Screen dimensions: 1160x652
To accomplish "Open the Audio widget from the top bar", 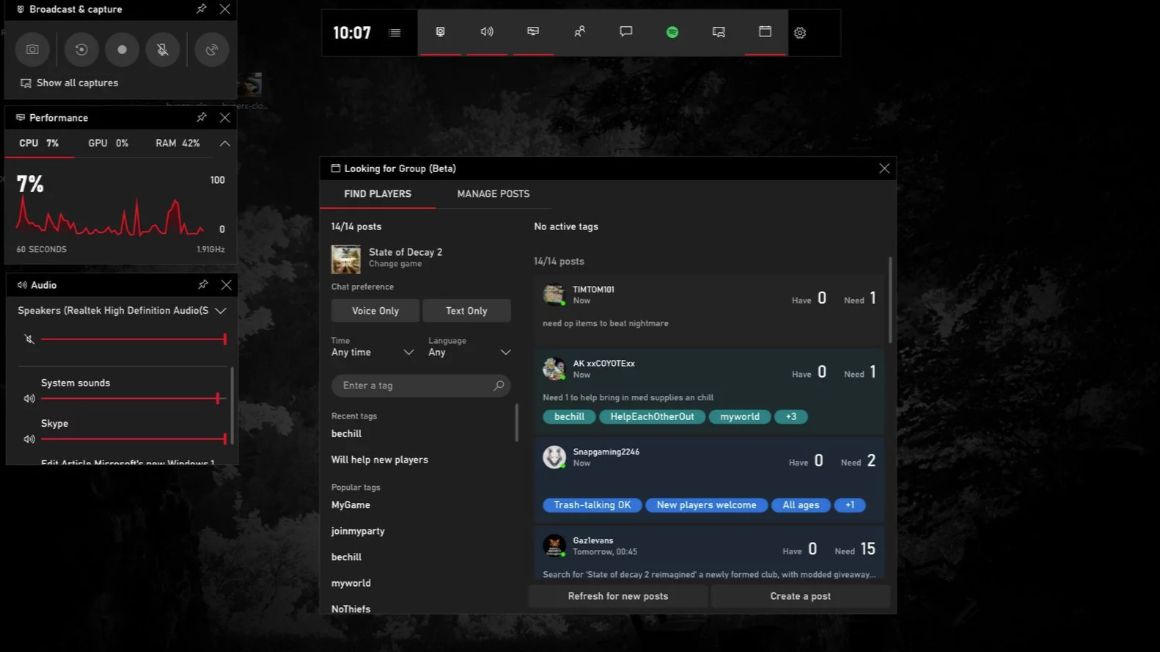I will [487, 32].
